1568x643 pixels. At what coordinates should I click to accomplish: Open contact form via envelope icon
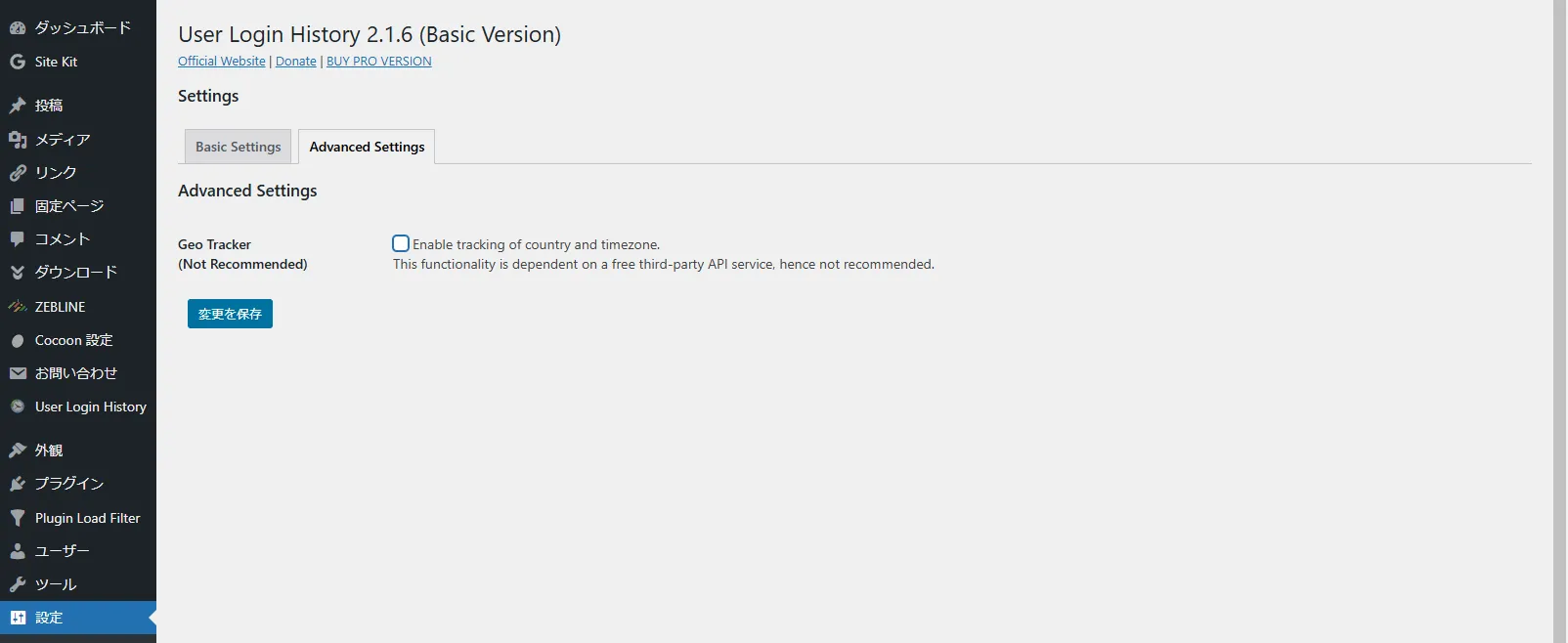click(x=18, y=373)
